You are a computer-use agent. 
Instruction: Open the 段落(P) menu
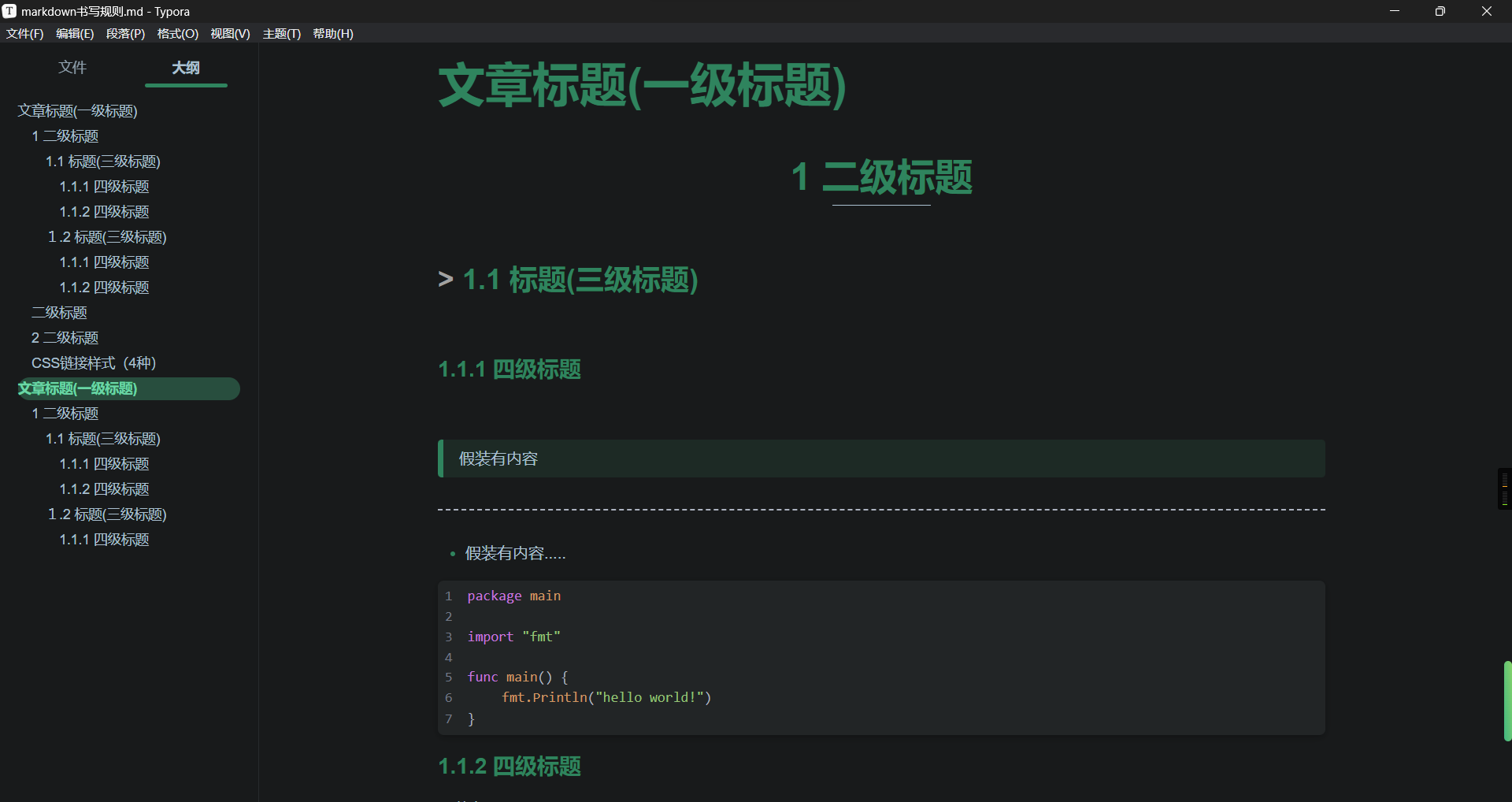[126, 34]
